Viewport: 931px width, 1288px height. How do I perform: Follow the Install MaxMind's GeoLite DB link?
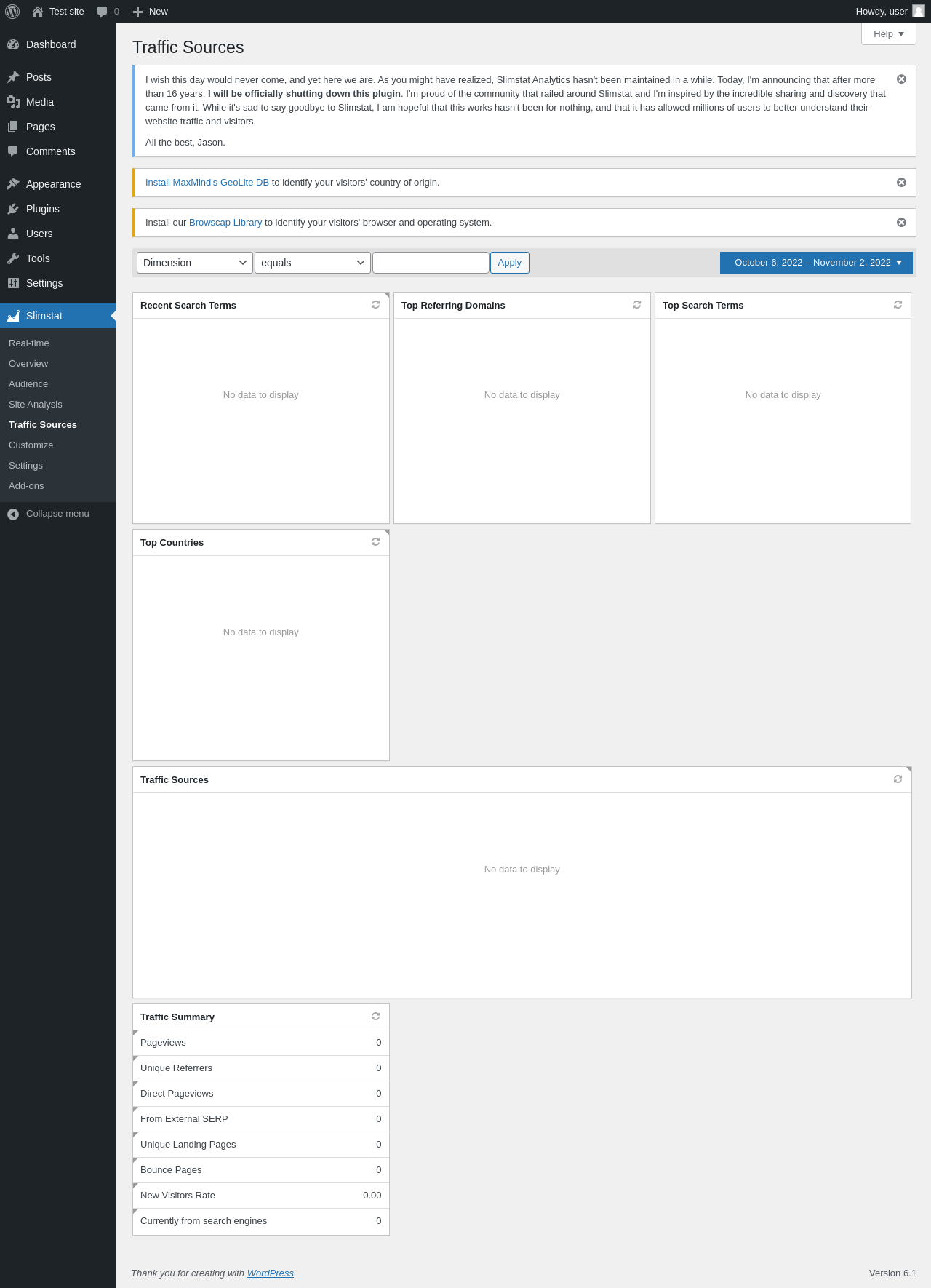[207, 183]
